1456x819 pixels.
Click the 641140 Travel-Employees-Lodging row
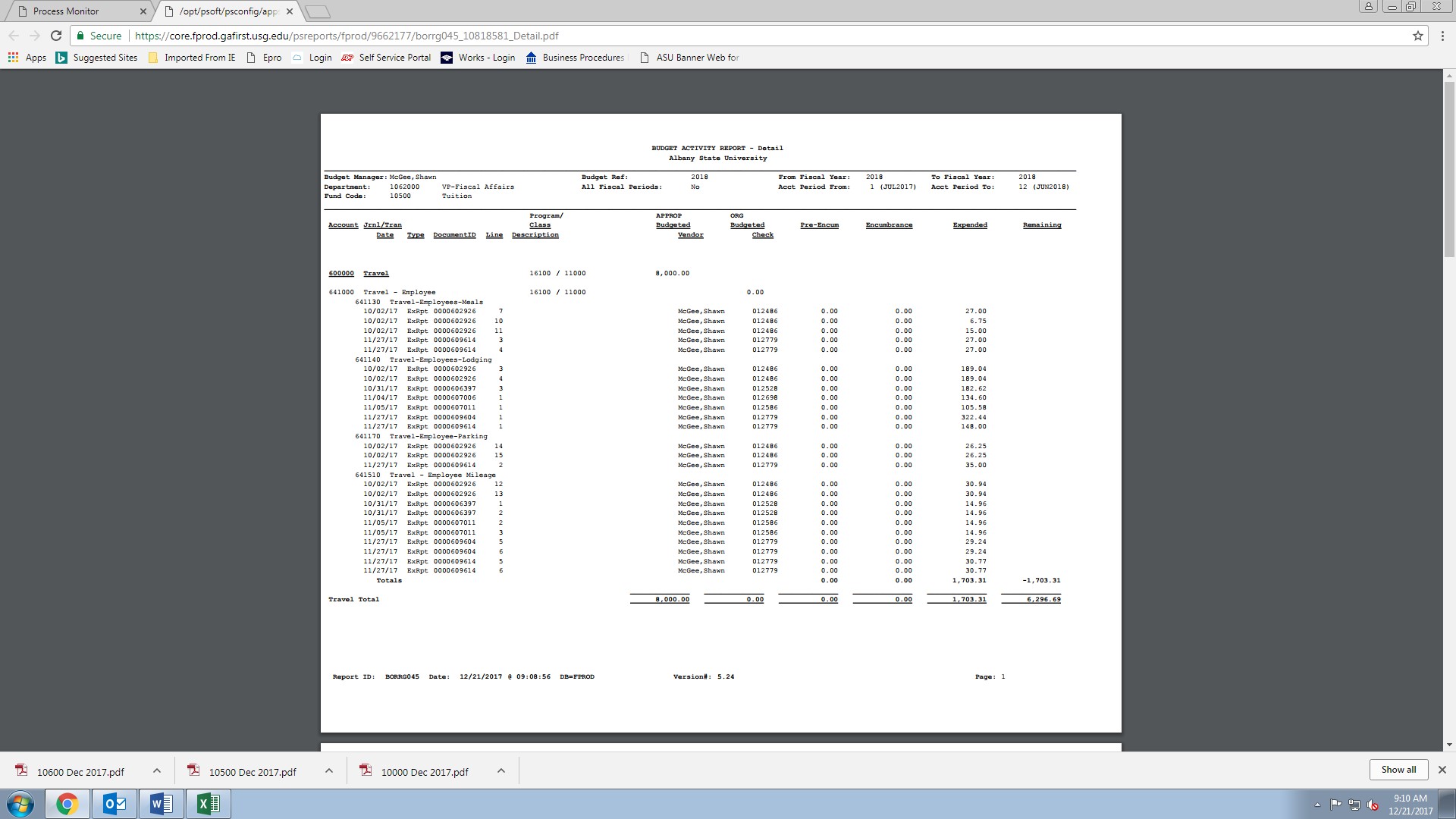click(x=423, y=359)
